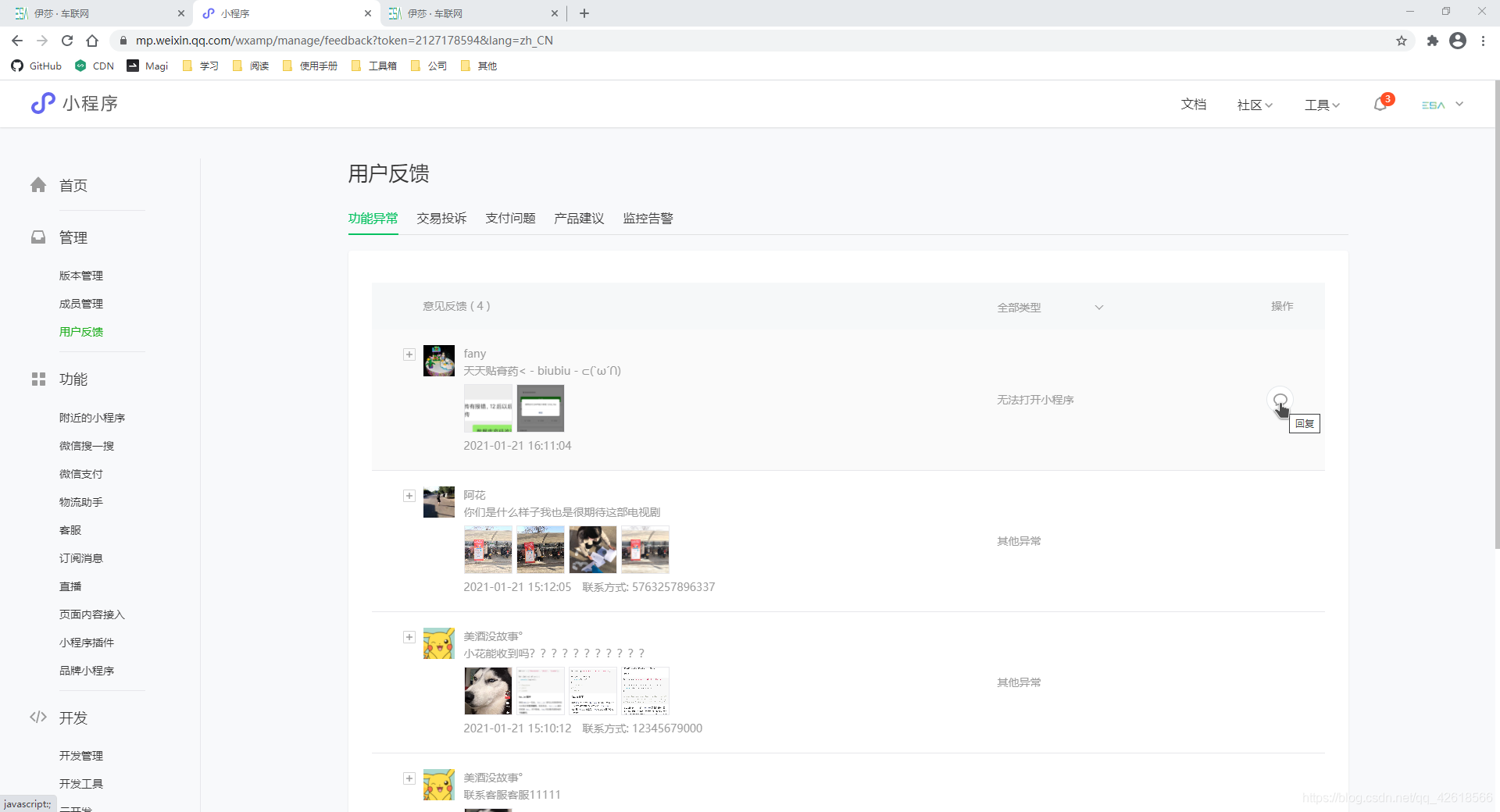Open second screenshot thumbnail in fany's feedback
The height and width of the screenshot is (812, 1500).
pyautogui.click(x=541, y=408)
